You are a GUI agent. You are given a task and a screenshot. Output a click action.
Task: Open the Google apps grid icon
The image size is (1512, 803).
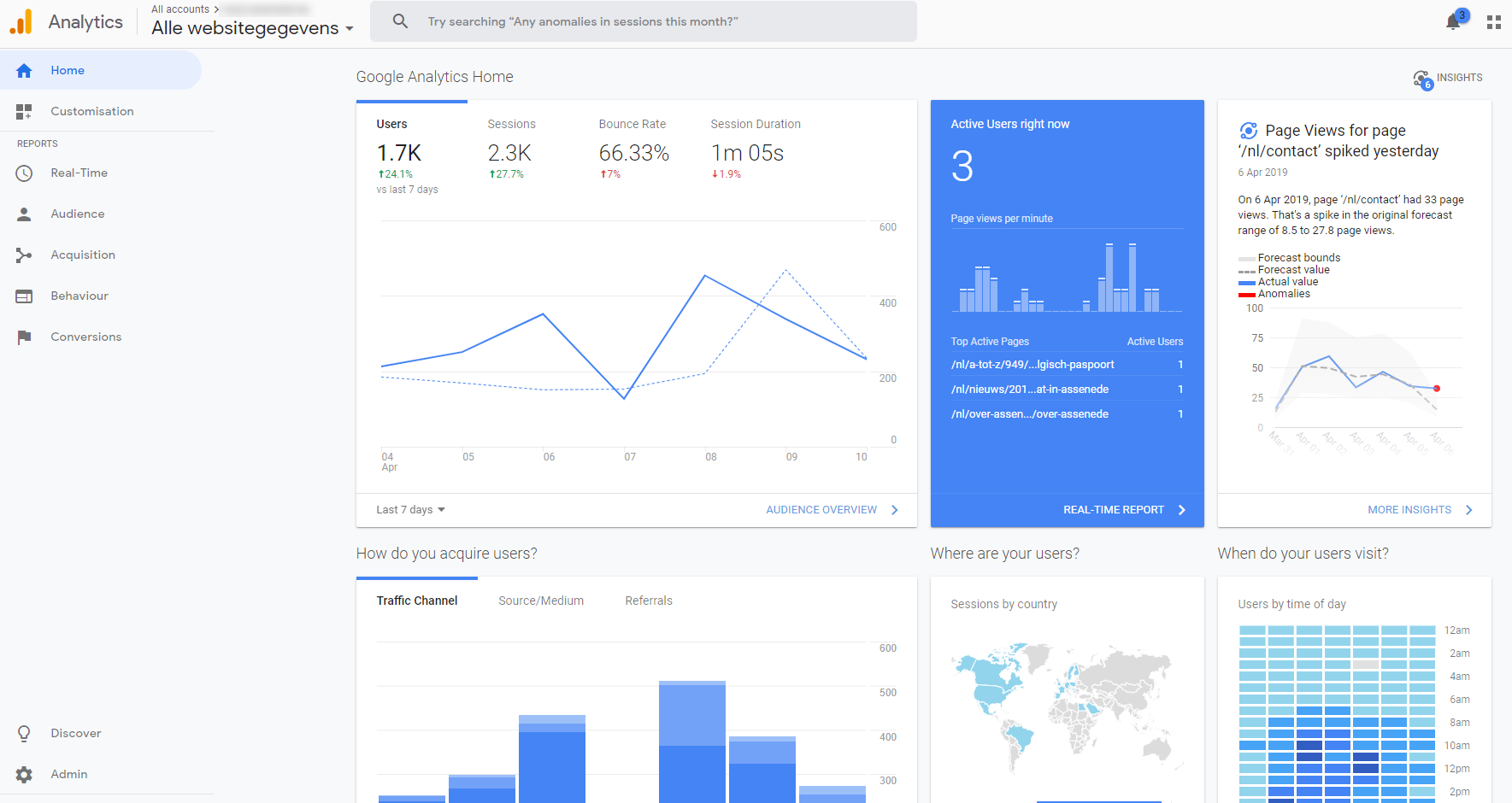[1494, 22]
